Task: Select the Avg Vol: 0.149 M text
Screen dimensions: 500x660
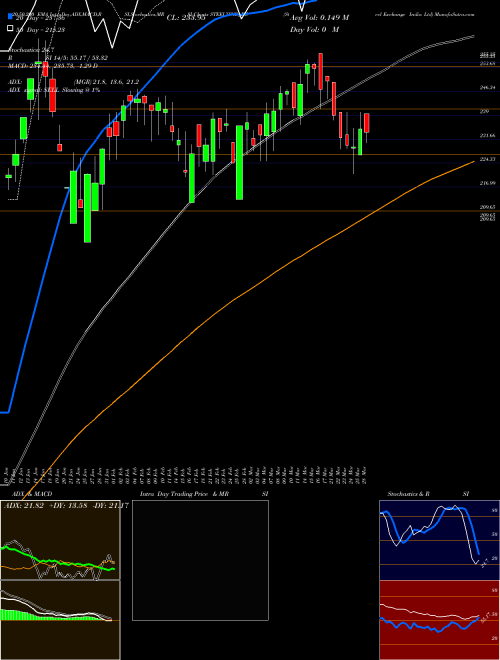Action: [x=319, y=18]
